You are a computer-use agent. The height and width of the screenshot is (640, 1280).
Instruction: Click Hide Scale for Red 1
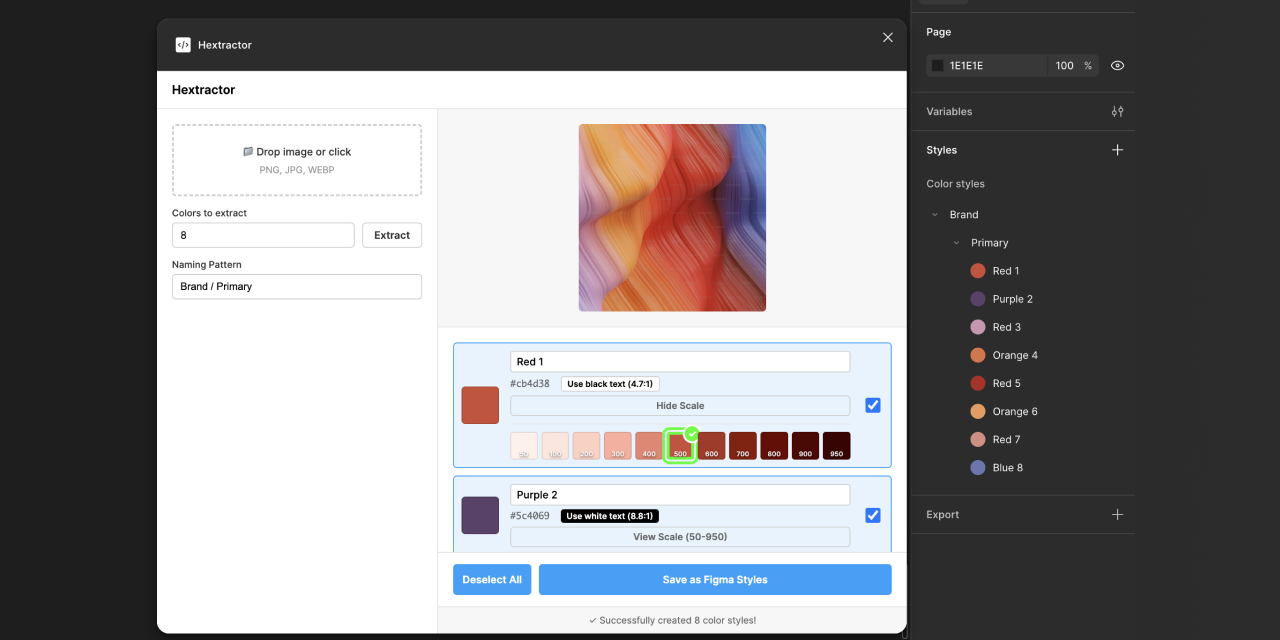[680, 405]
